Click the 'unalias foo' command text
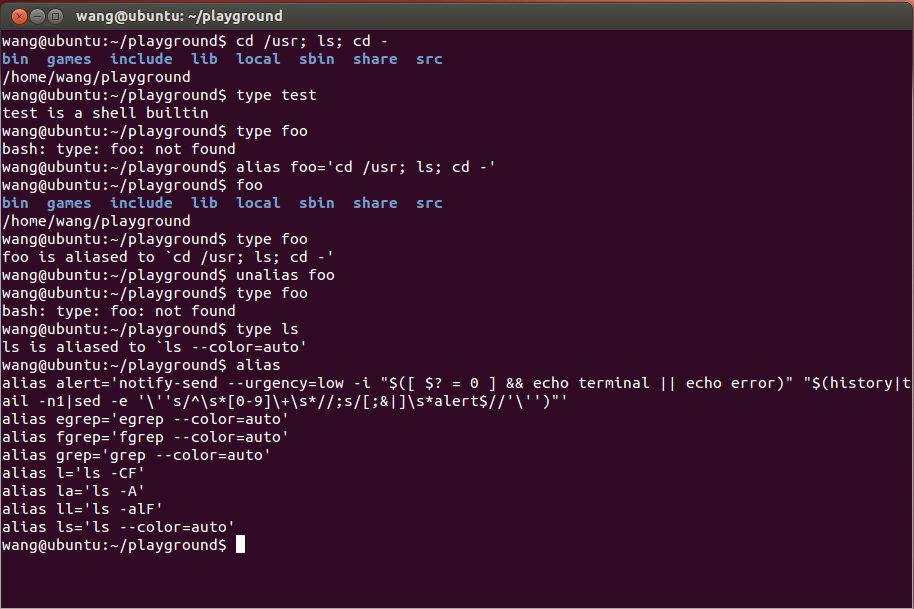 285,274
